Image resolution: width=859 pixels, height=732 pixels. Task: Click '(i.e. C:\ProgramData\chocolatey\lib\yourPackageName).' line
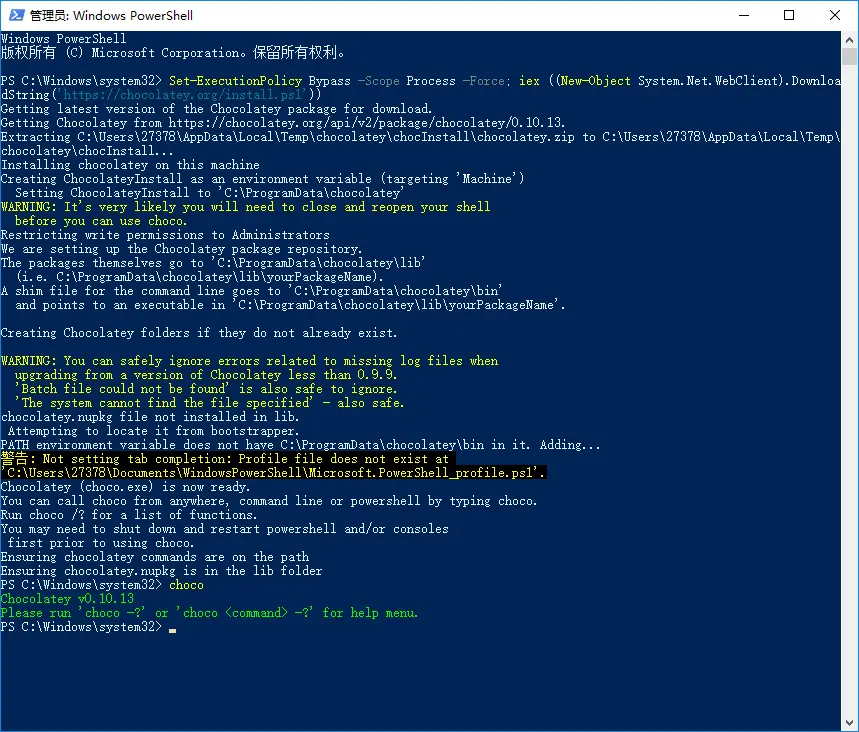pyautogui.click(x=199, y=277)
